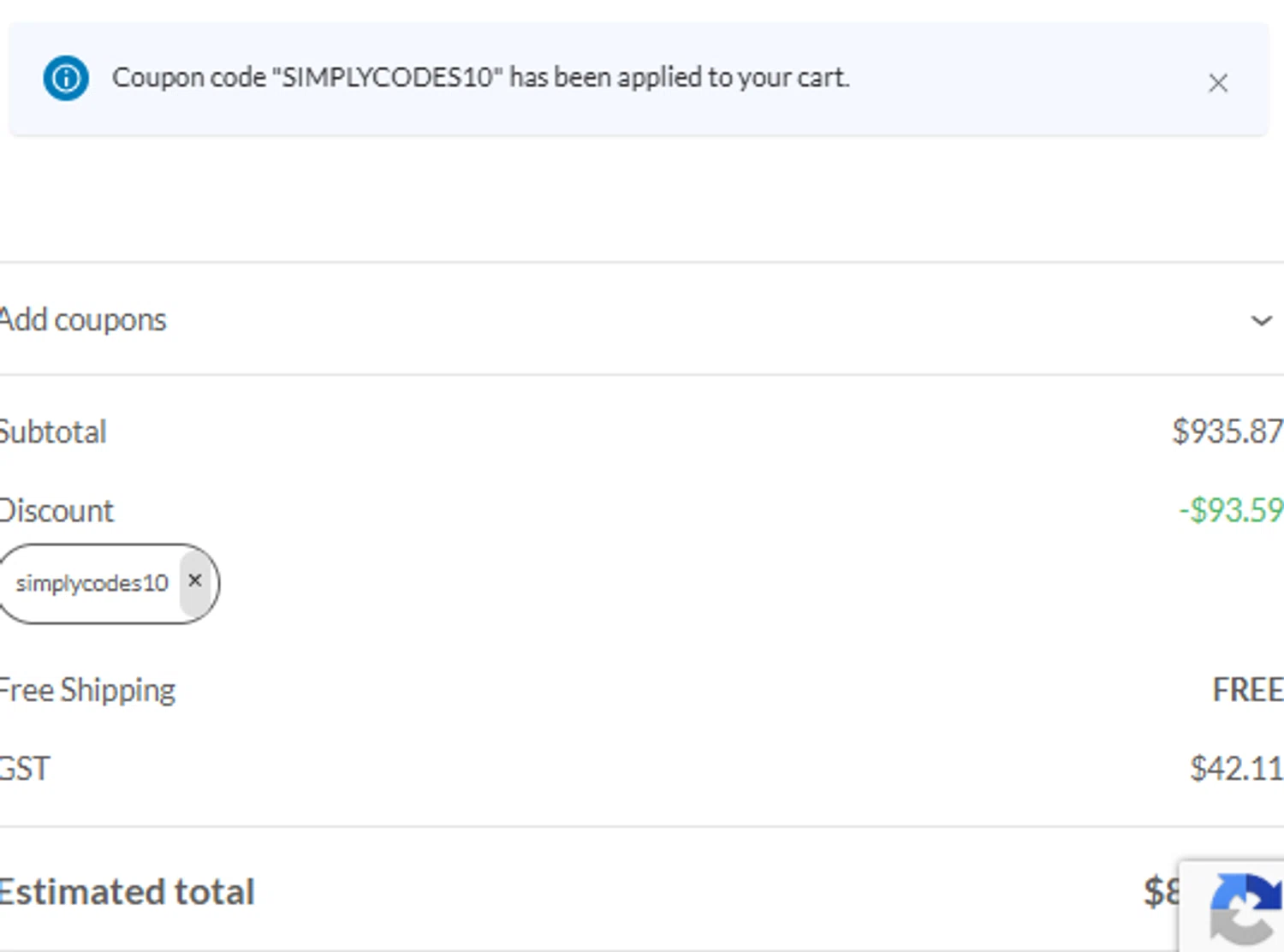This screenshot has height=952, width=1284.
Task: Click the words "Coupon code" in notification
Action: click(x=188, y=78)
